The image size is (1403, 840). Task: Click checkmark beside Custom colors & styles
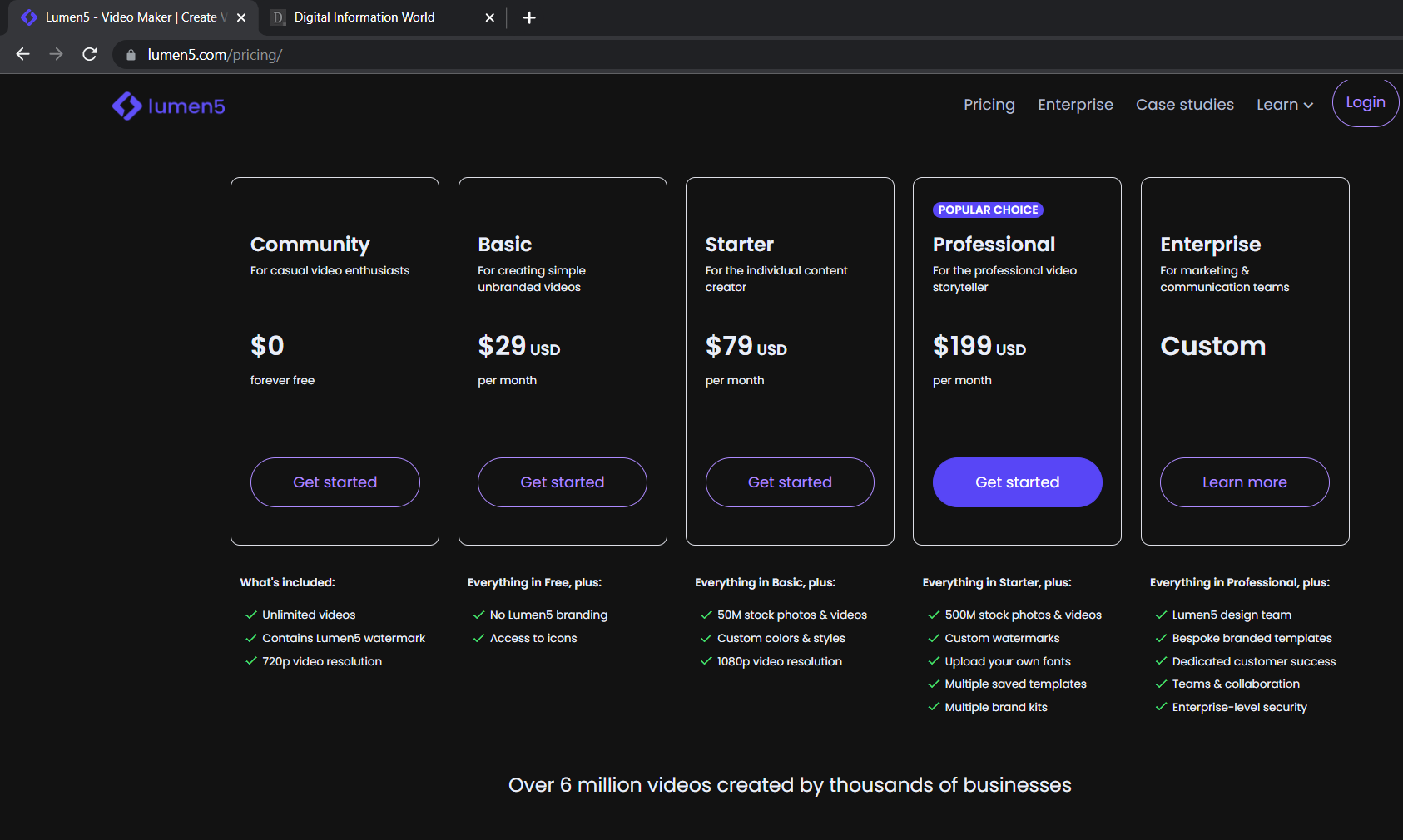pyautogui.click(x=706, y=639)
